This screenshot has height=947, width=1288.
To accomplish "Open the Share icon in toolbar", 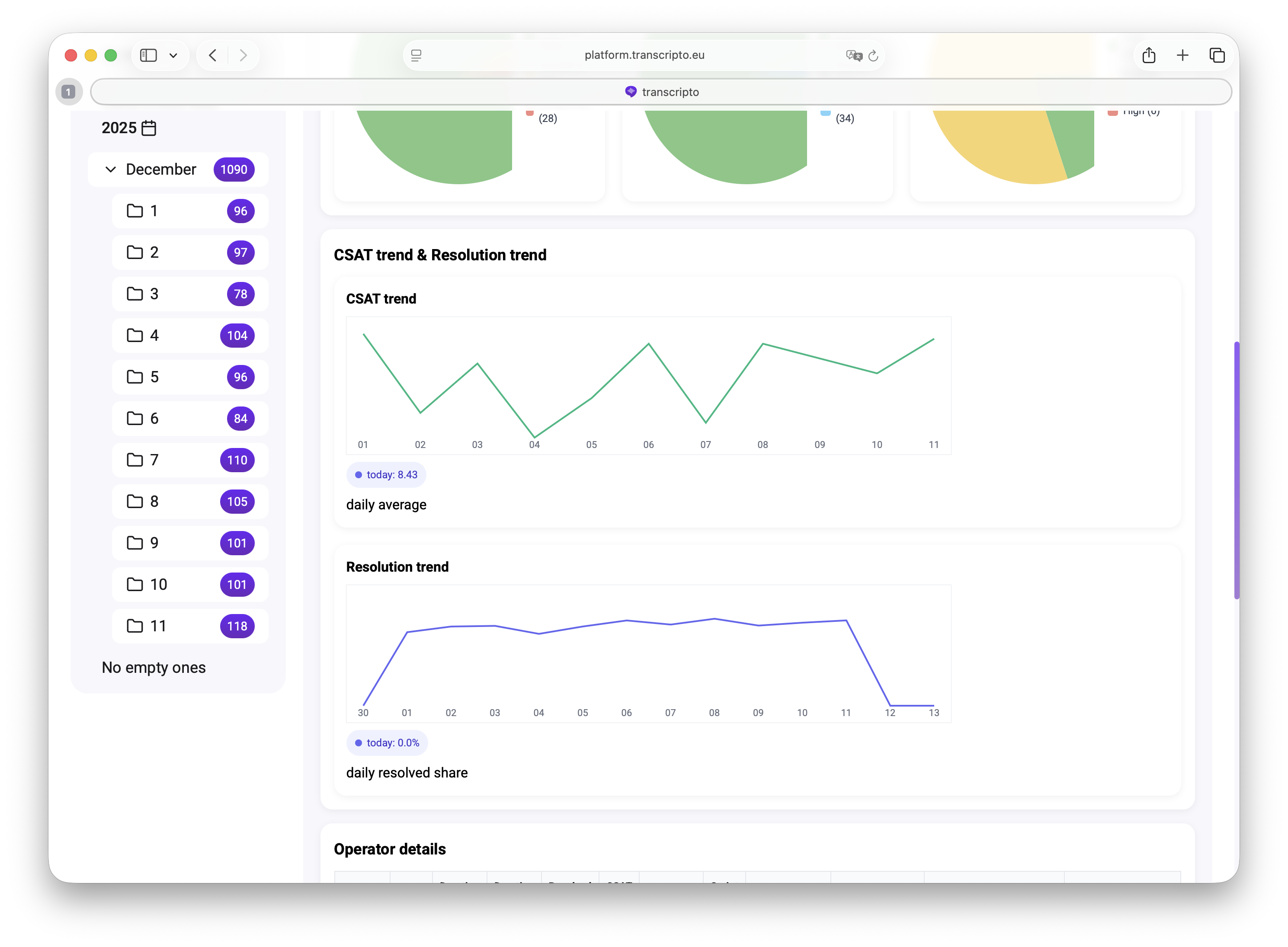I will click(x=1148, y=55).
